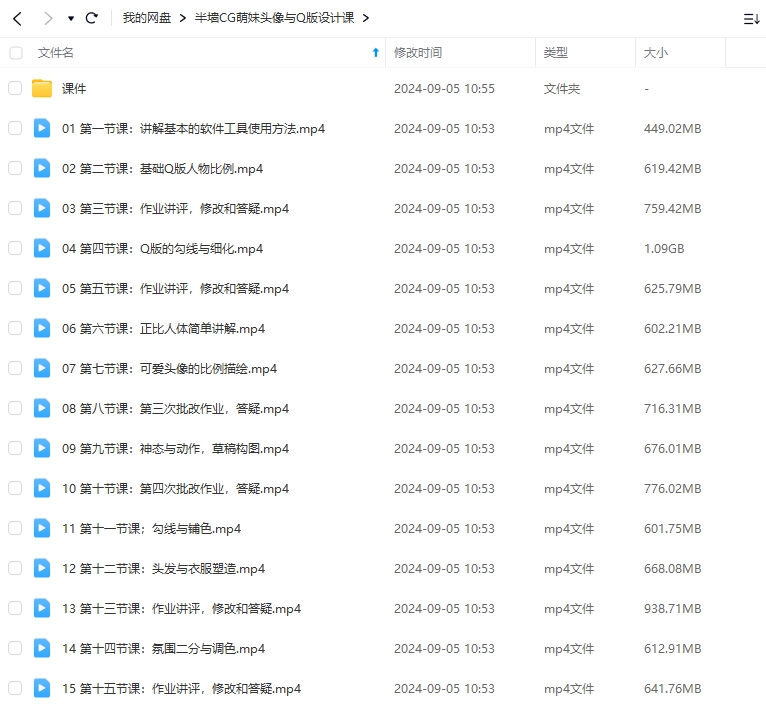Click the forward navigation arrow

click(x=48, y=18)
